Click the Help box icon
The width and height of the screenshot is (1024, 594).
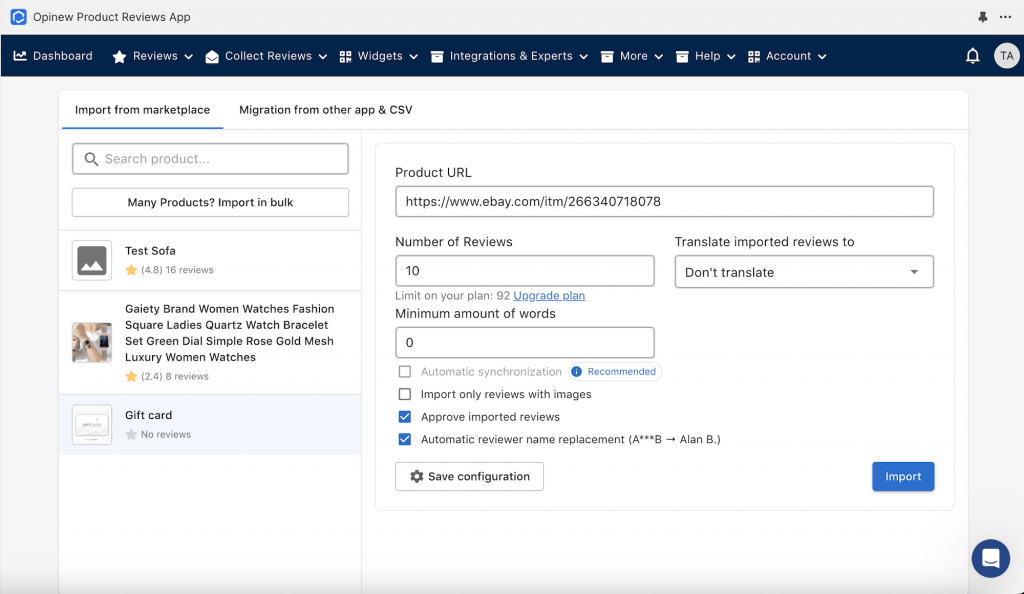coord(682,57)
